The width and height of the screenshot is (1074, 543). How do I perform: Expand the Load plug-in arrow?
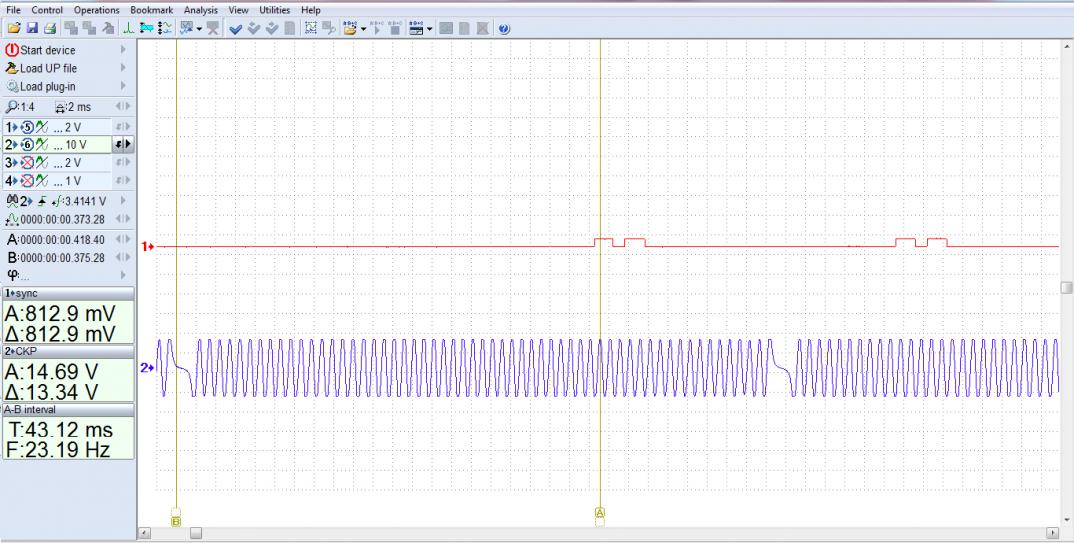(124, 86)
